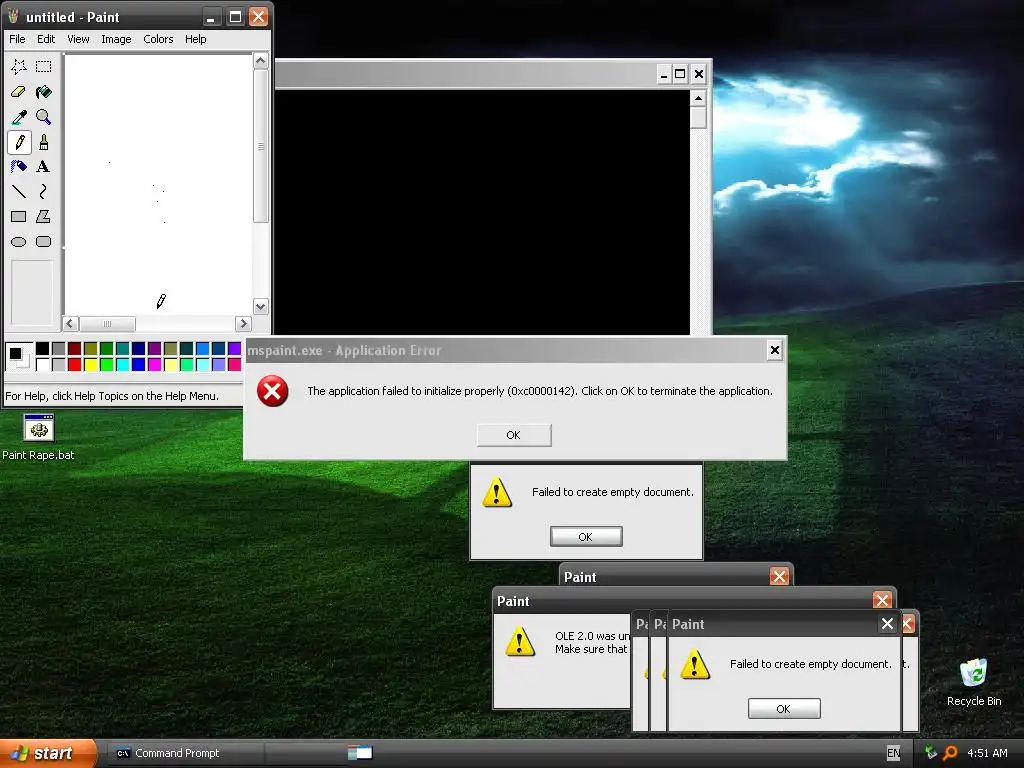The image size is (1024, 768).
Task: Select the rectangular Select tool
Action: coord(44,66)
